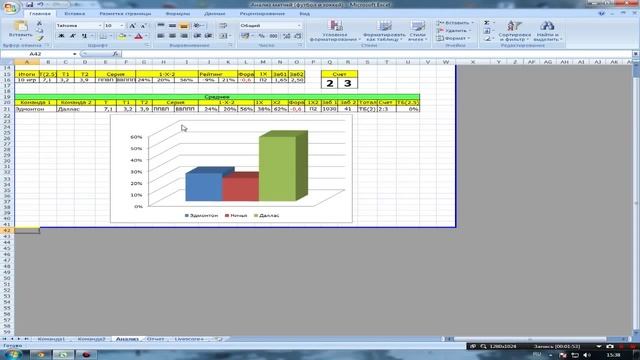The image size is (640, 360).
Task: Switch to Рецензирование ribbon tab
Action: 262,14
